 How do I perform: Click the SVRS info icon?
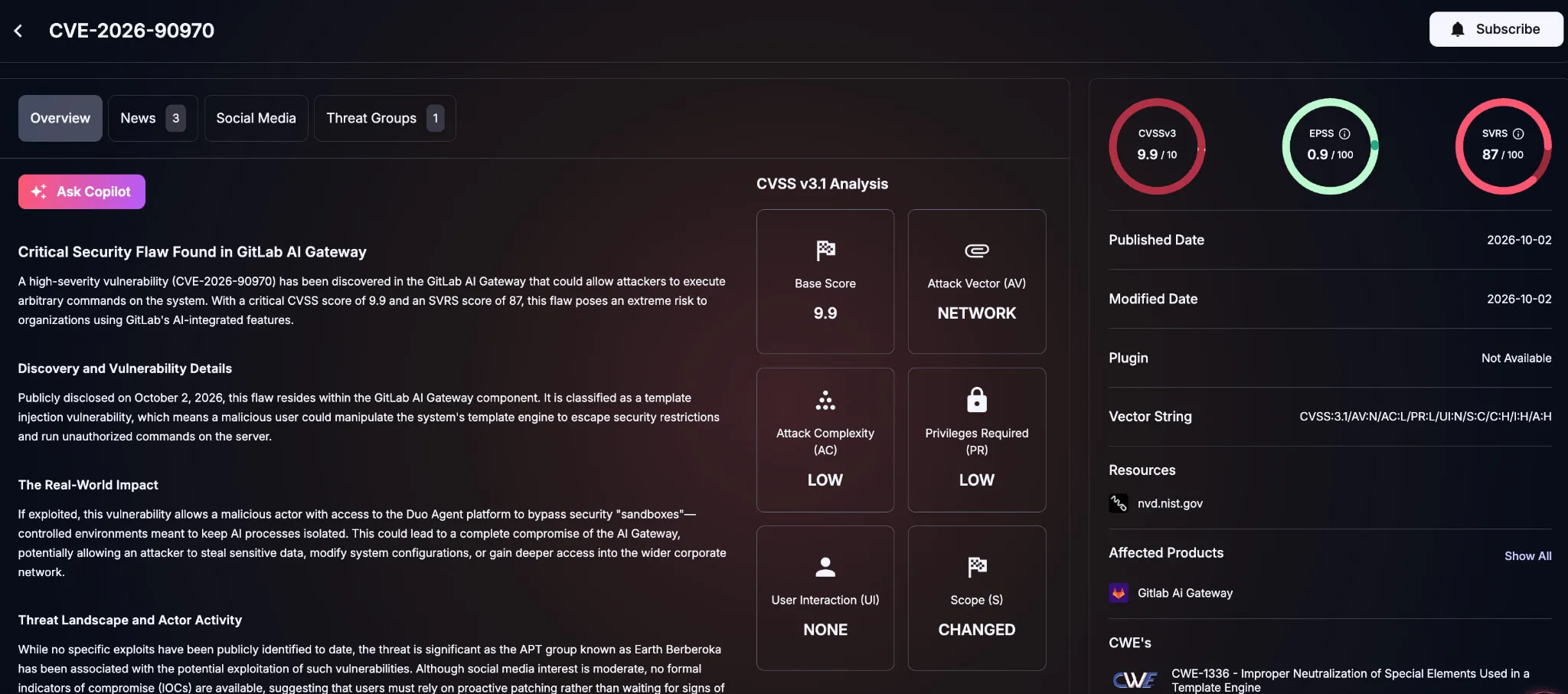pyautogui.click(x=1518, y=133)
